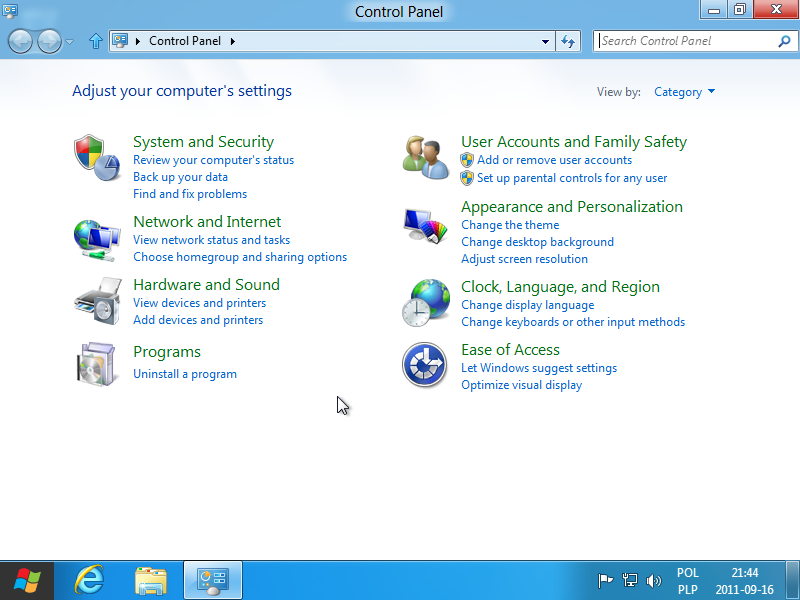Click Review your computer's status
Screen dimensions: 800x600
coord(213,160)
